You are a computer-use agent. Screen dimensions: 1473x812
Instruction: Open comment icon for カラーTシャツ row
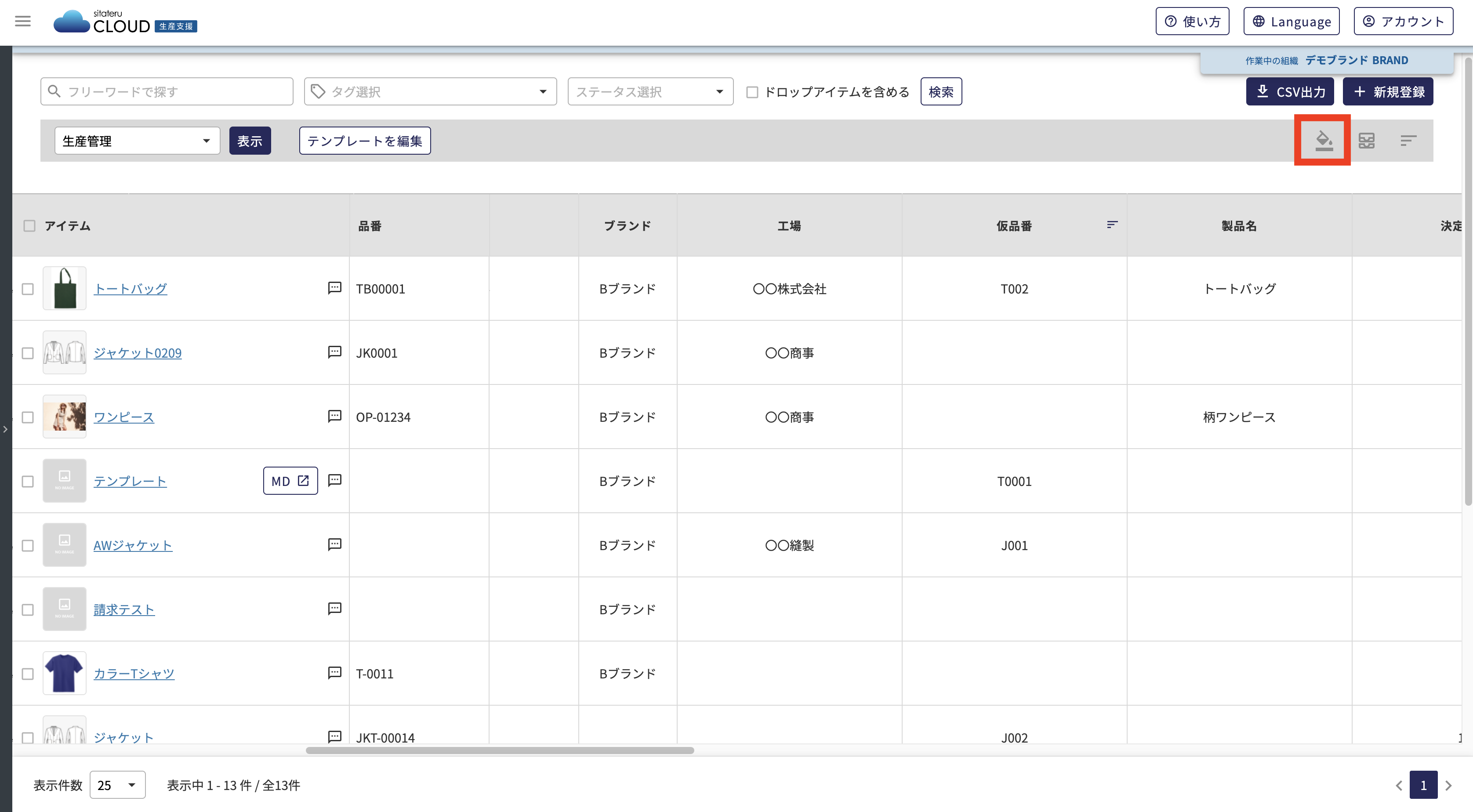[x=334, y=672]
